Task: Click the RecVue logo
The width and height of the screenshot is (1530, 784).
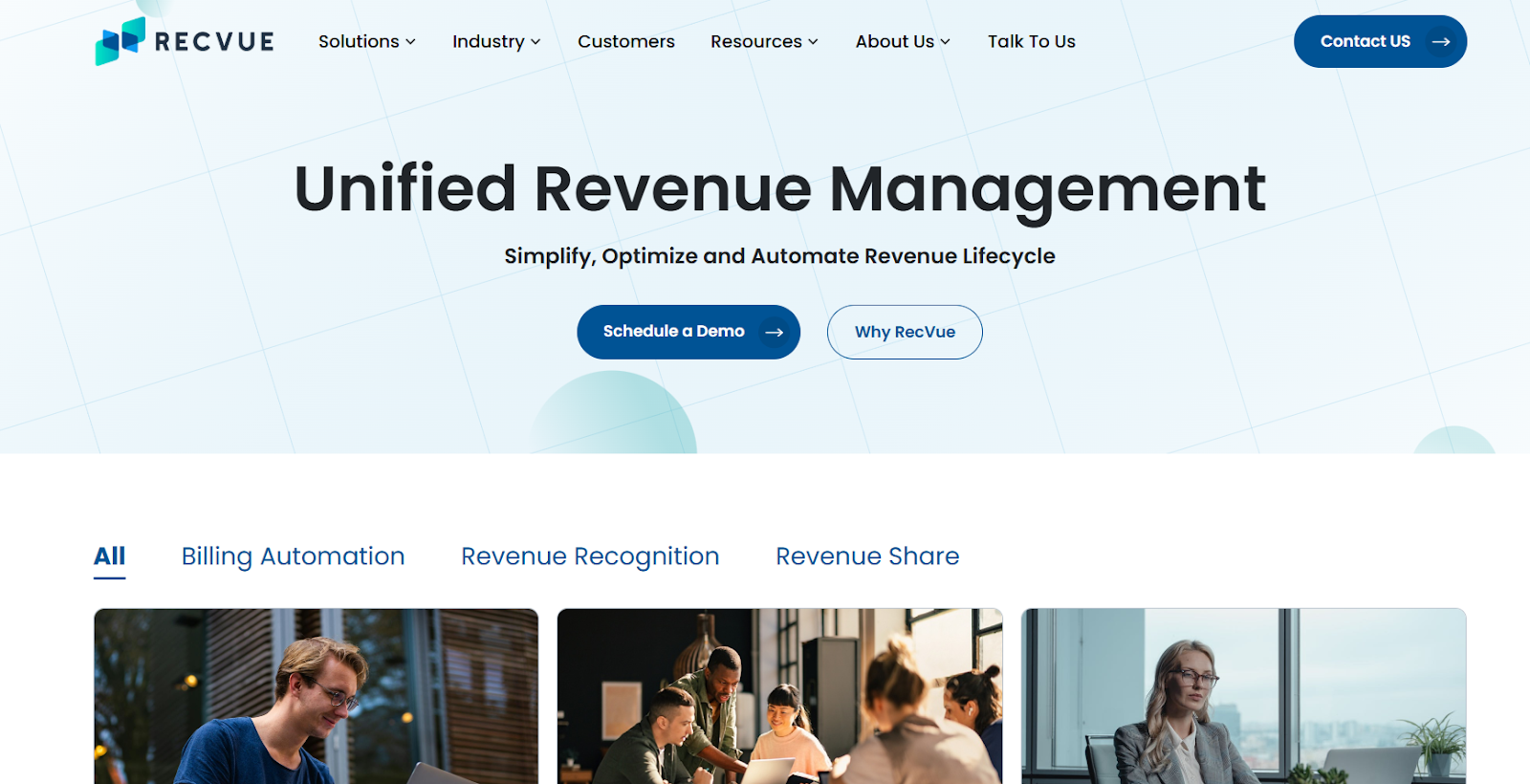Action: tap(185, 41)
